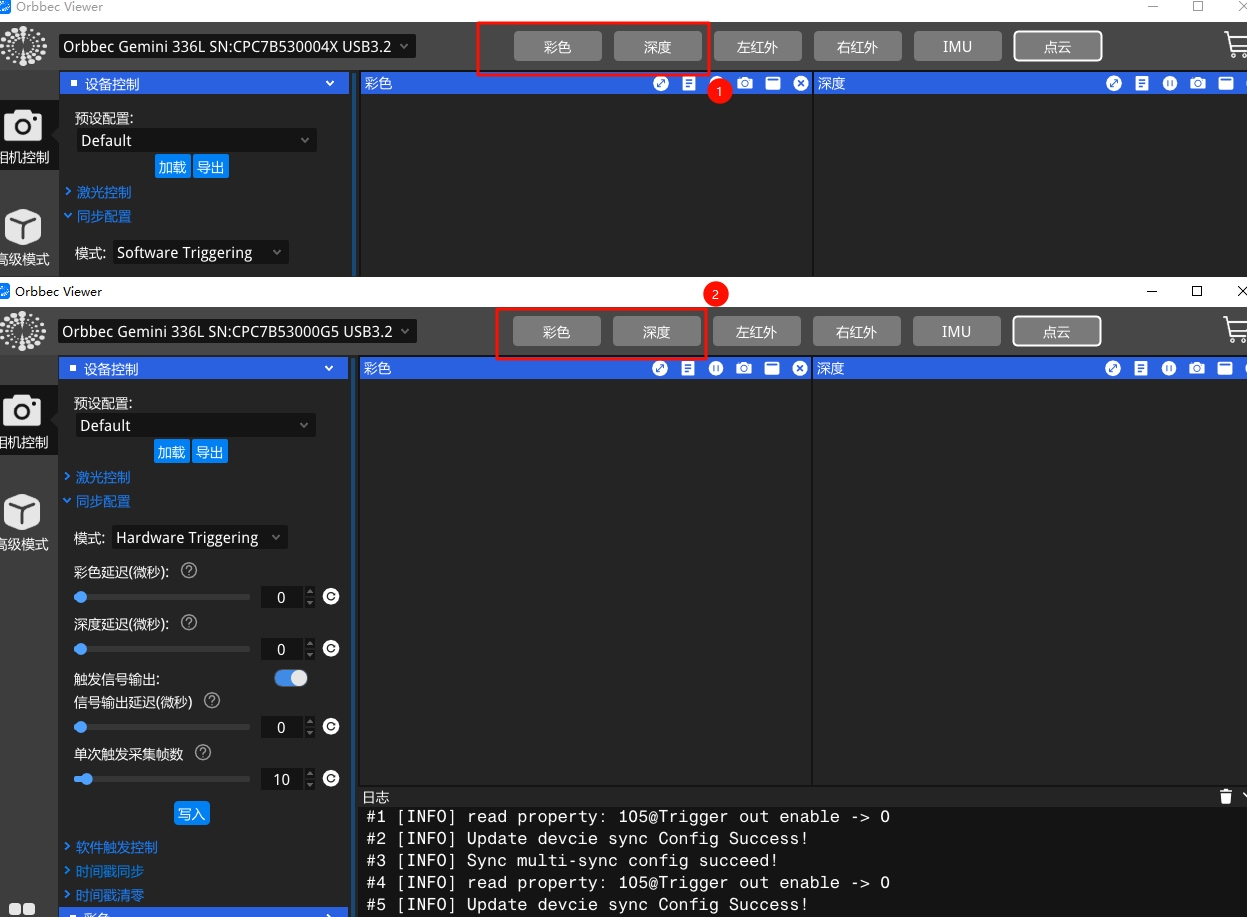Clear the 日志 log with the trash icon
1247x917 pixels.
click(1225, 796)
